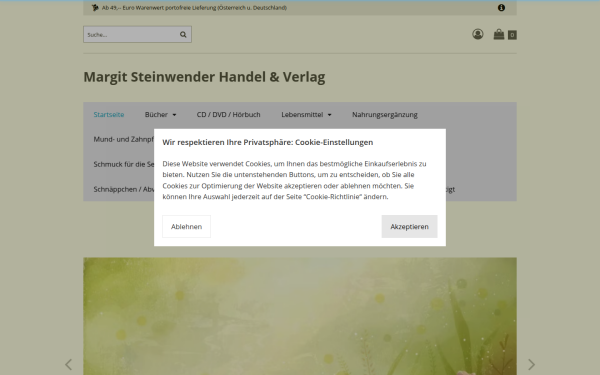Click Ablehnen to reject cookies
Viewport: 600px width, 375px height.
[186, 227]
